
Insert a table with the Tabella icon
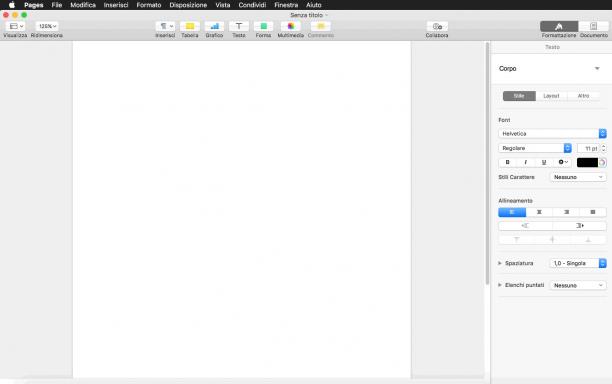click(x=190, y=26)
